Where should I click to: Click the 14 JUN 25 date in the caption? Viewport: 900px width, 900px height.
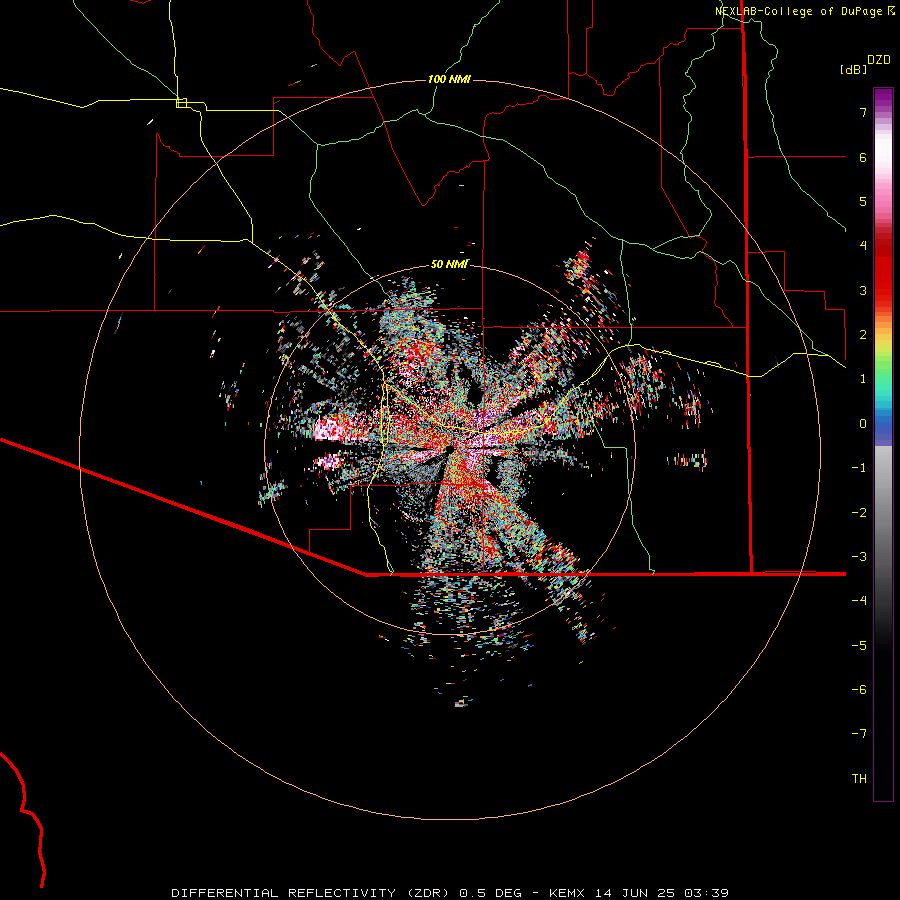tap(634, 893)
